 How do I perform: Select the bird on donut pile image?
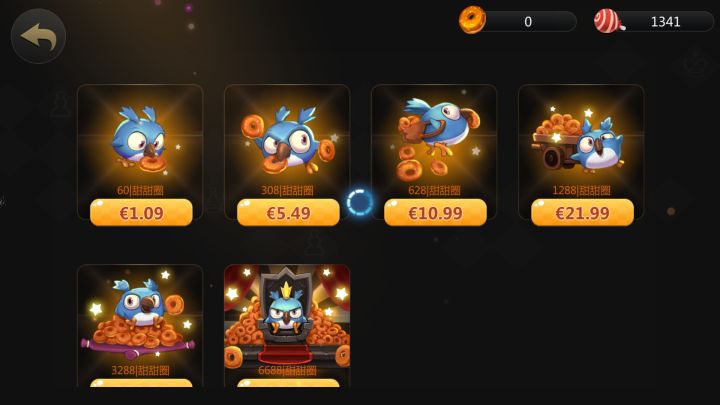click(139, 317)
